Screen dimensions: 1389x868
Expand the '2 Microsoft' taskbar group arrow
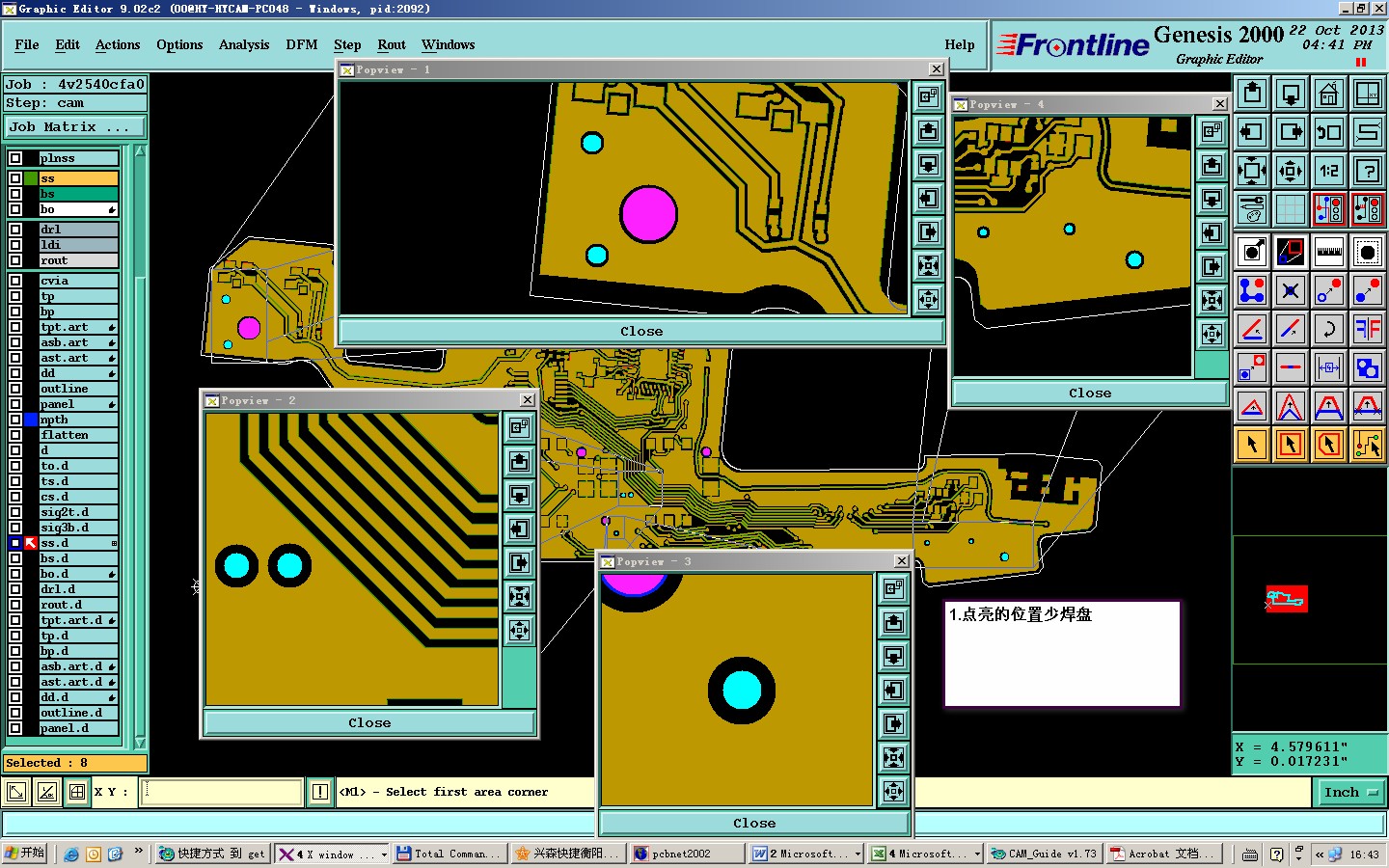[858, 854]
